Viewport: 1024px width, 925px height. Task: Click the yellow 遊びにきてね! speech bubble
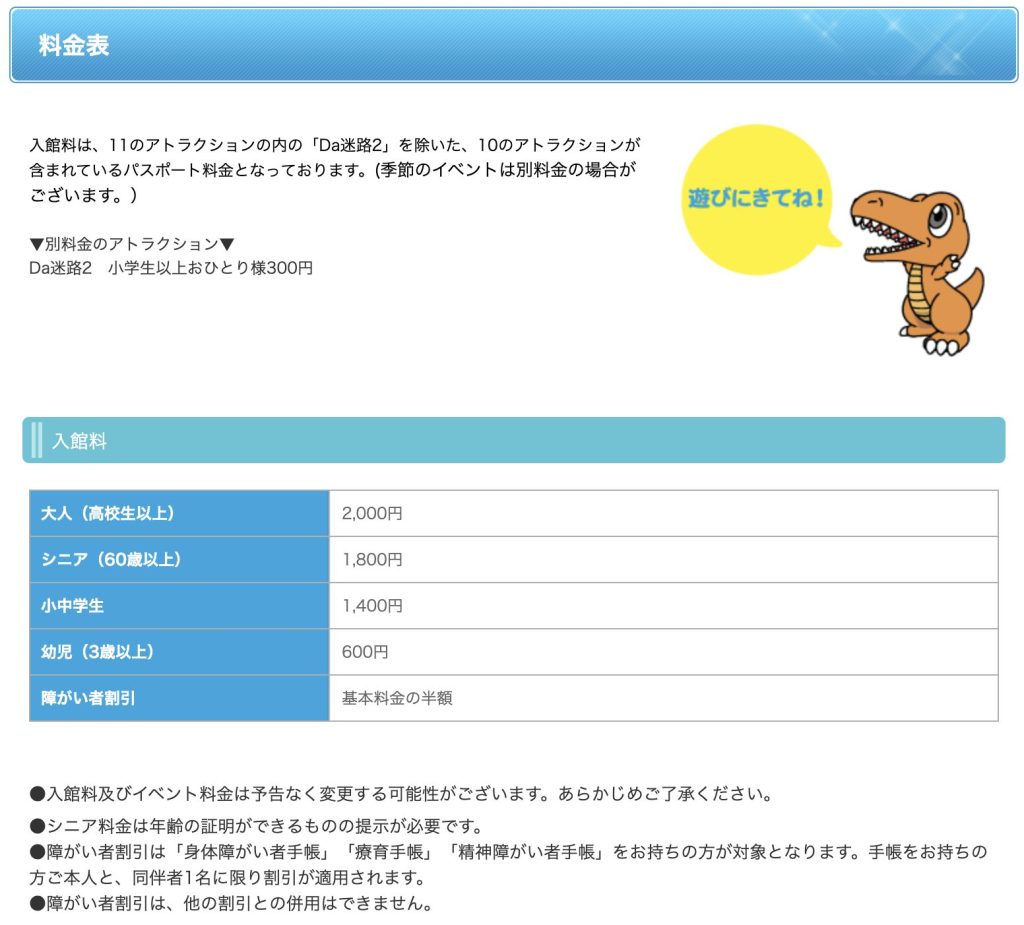tap(755, 198)
